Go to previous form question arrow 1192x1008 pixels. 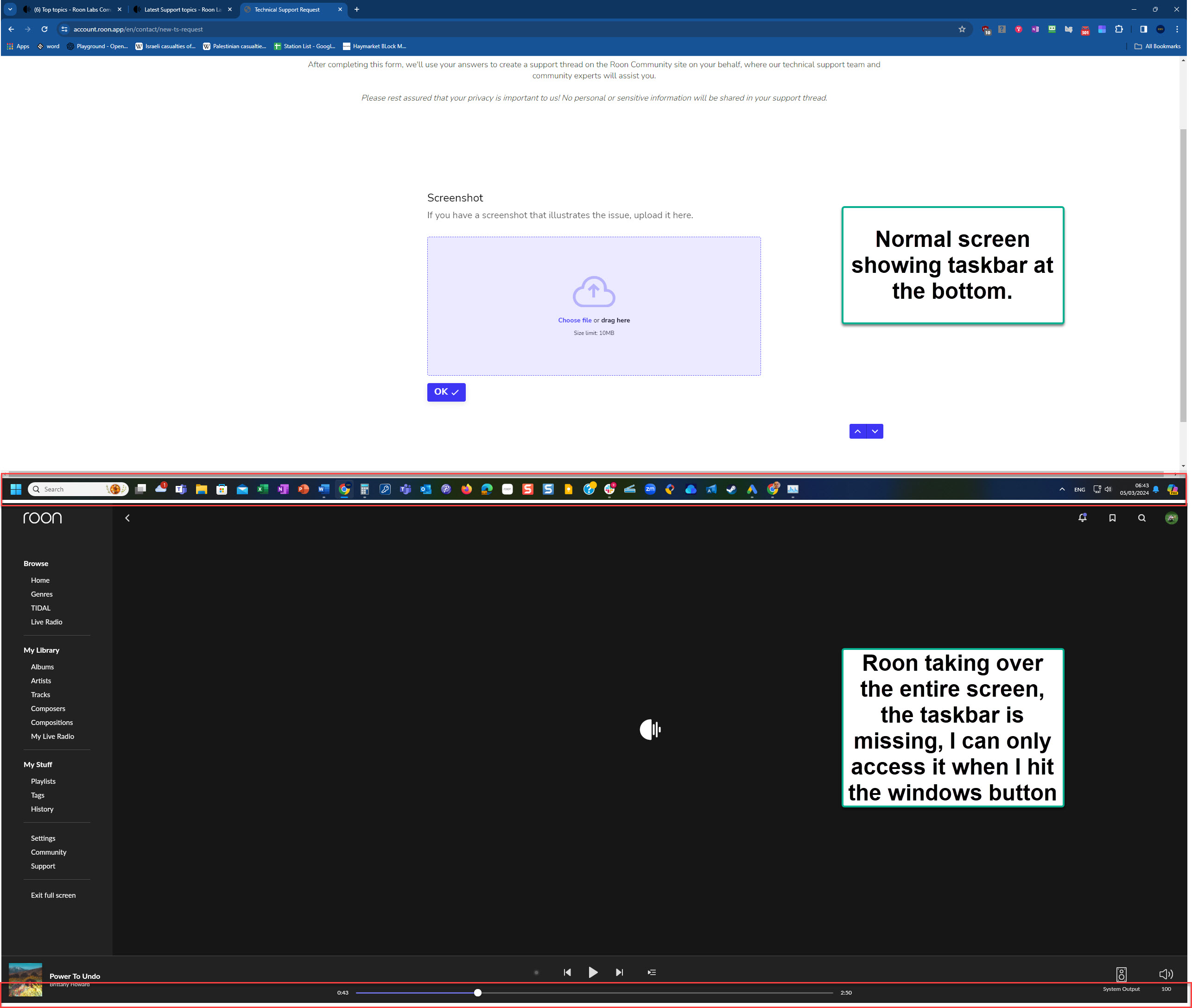point(857,431)
